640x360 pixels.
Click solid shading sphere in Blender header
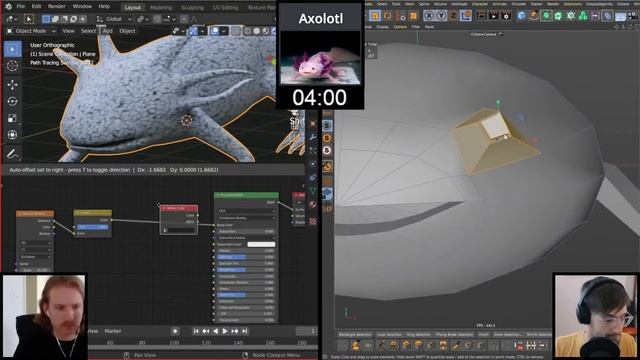pos(256,31)
